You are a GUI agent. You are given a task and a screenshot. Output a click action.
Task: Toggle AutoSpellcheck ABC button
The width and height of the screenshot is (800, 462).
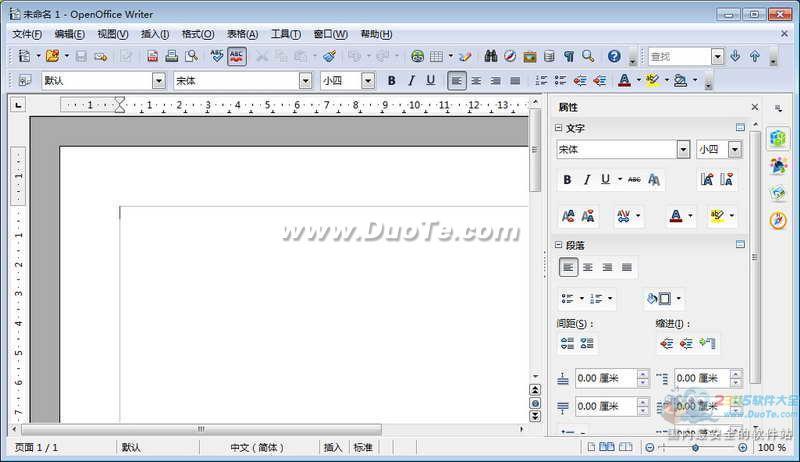tap(236, 56)
